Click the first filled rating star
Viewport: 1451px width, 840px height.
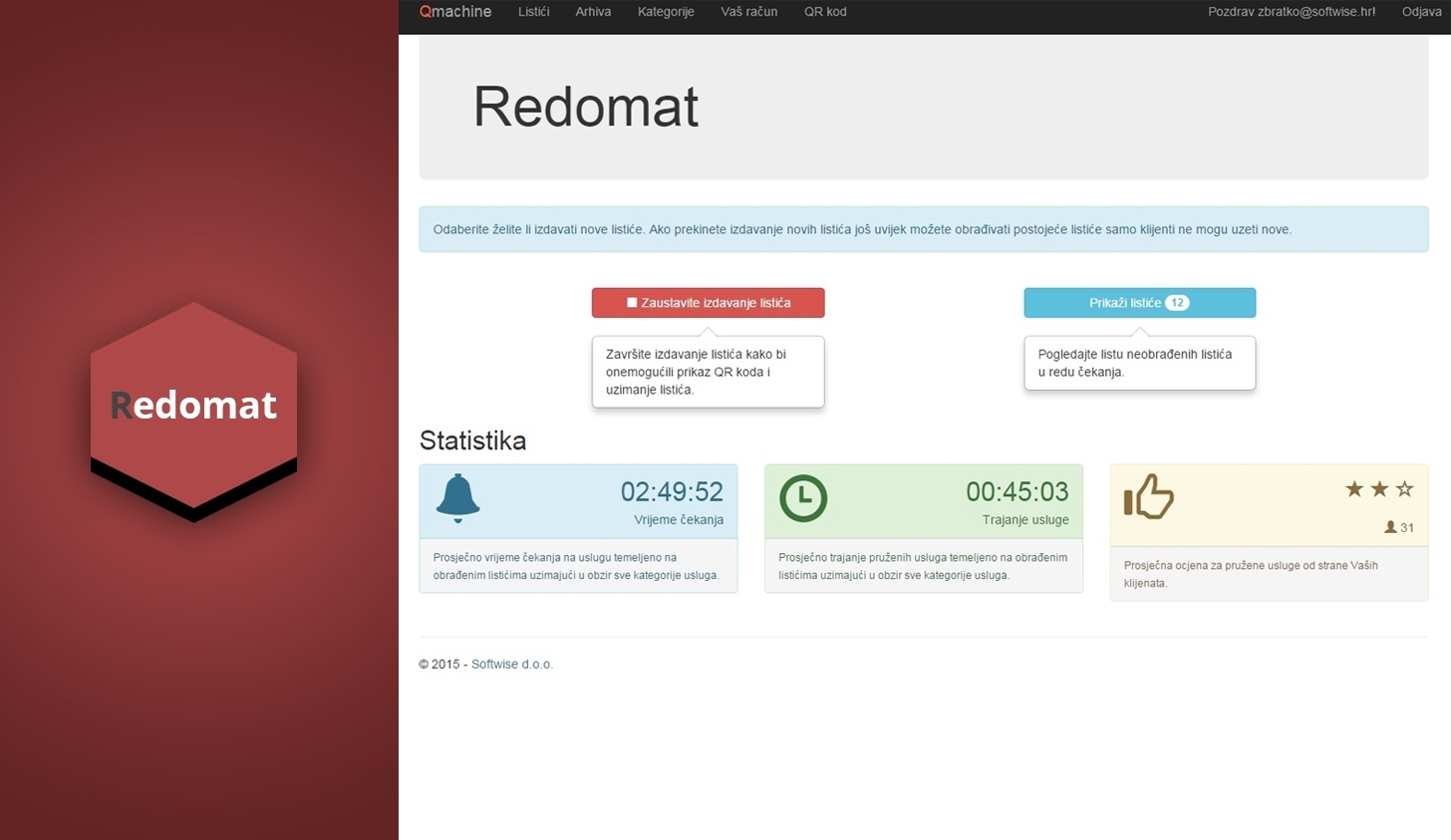tap(1354, 489)
